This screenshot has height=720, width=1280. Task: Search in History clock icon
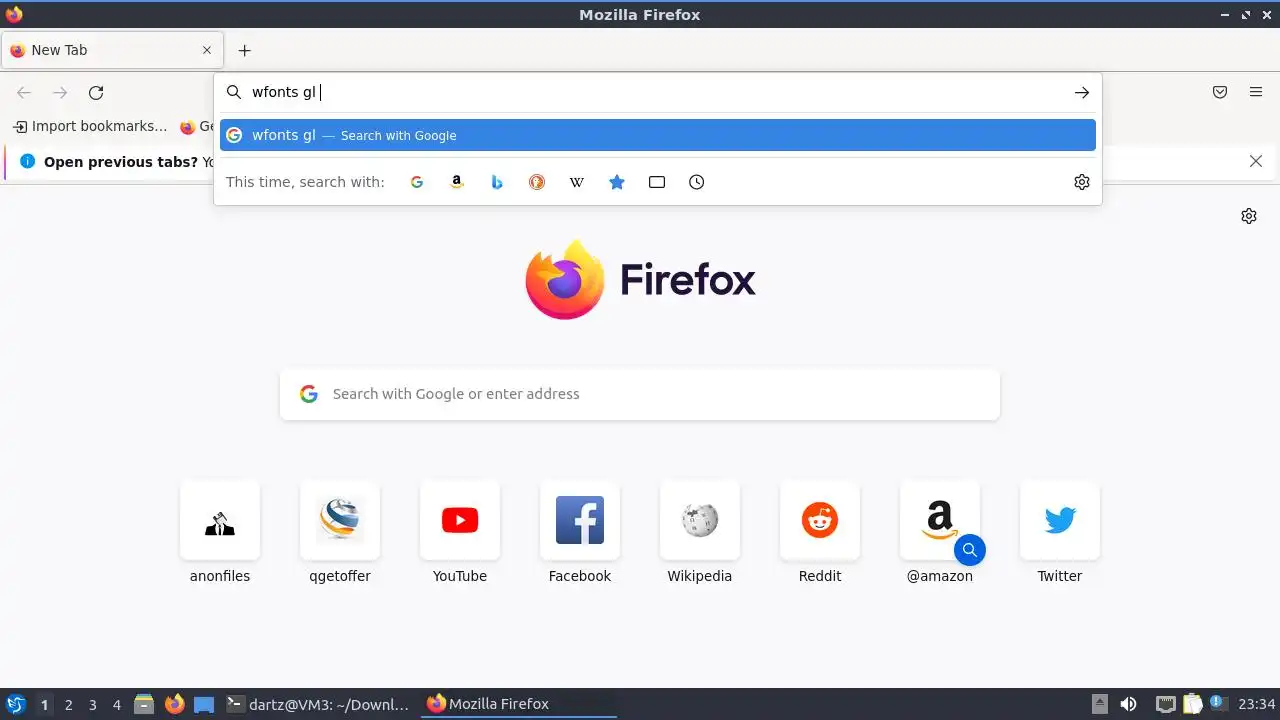[697, 182]
